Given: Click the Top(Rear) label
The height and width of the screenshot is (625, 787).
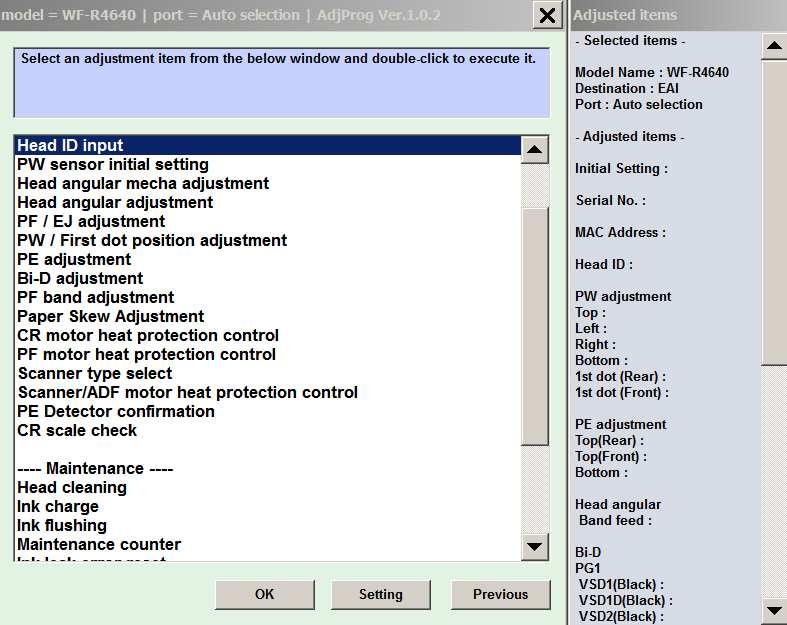Looking at the screenshot, I should (x=609, y=440).
